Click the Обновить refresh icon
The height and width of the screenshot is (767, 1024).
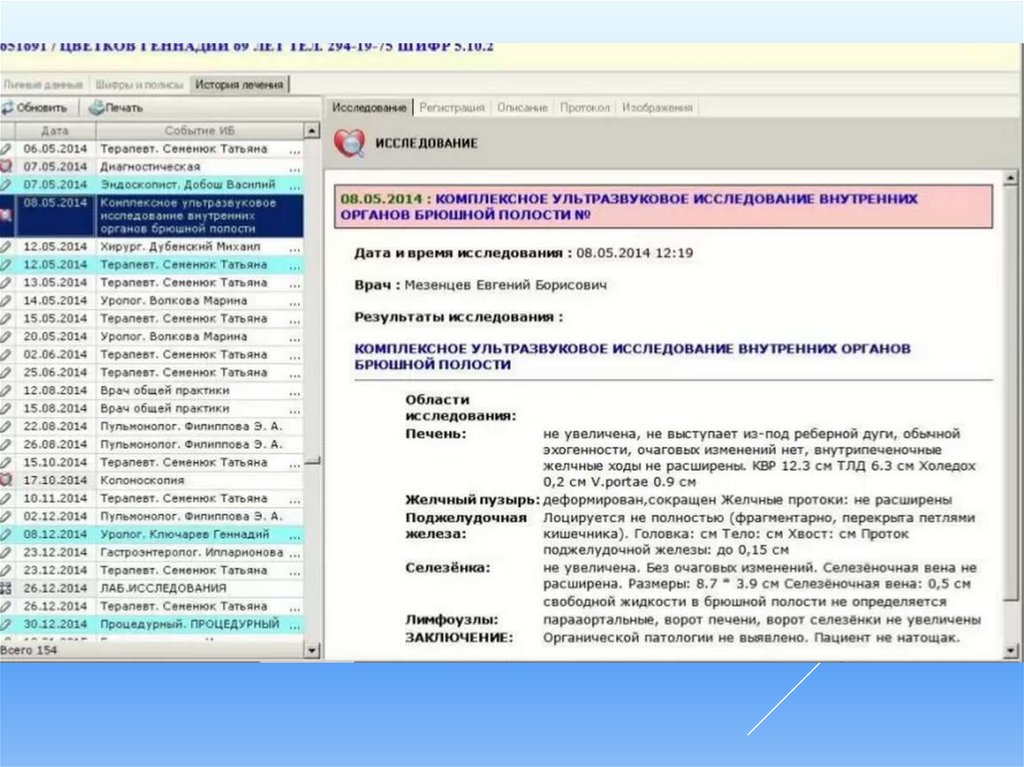[7, 108]
